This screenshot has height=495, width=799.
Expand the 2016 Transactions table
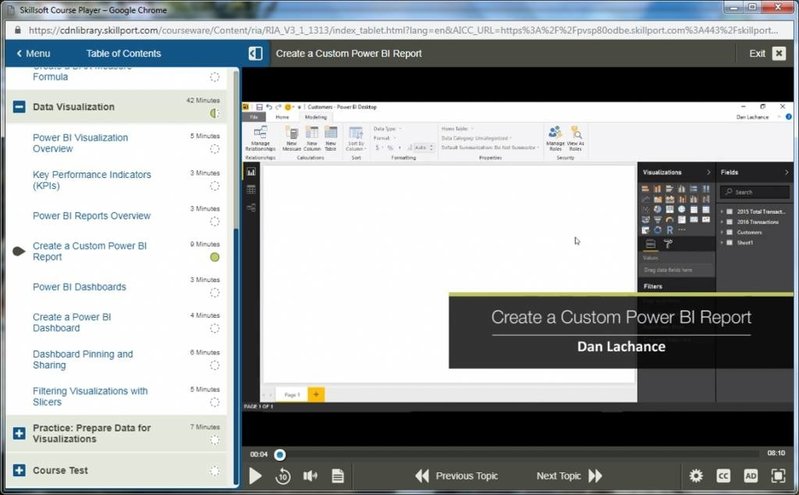click(722, 222)
